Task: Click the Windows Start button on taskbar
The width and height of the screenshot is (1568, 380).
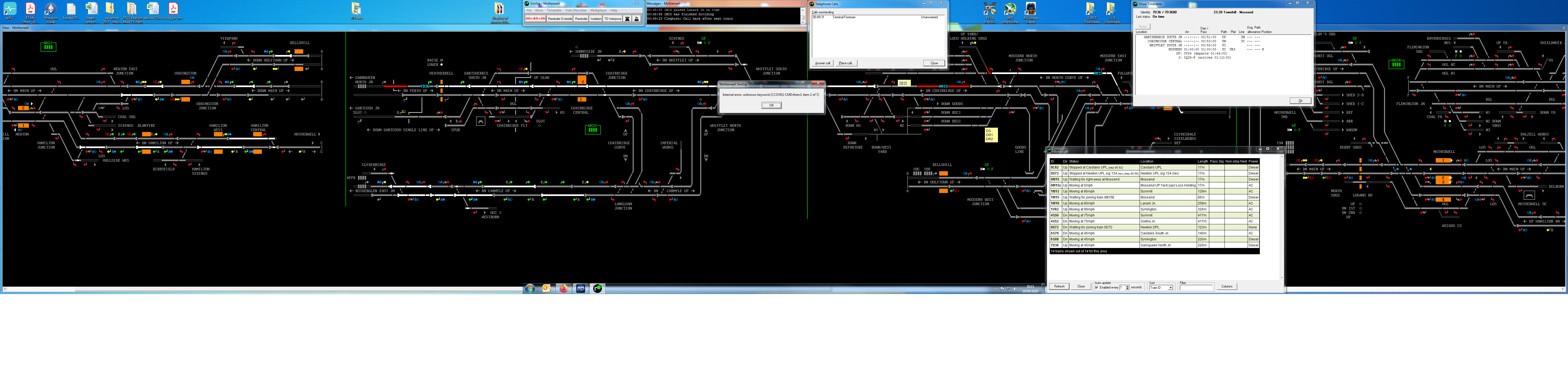Action: tap(530, 289)
